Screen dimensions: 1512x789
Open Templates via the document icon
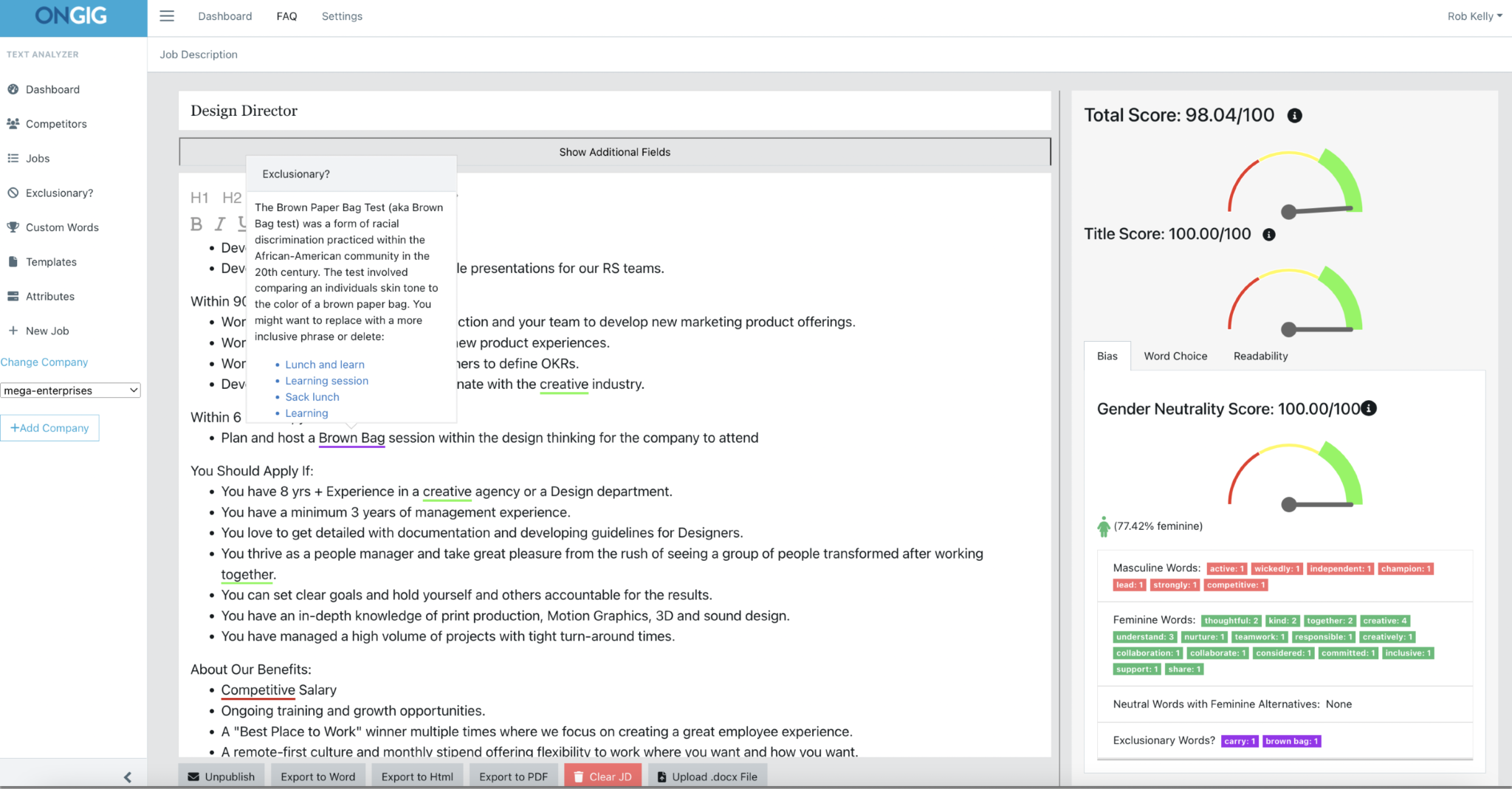pos(12,261)
